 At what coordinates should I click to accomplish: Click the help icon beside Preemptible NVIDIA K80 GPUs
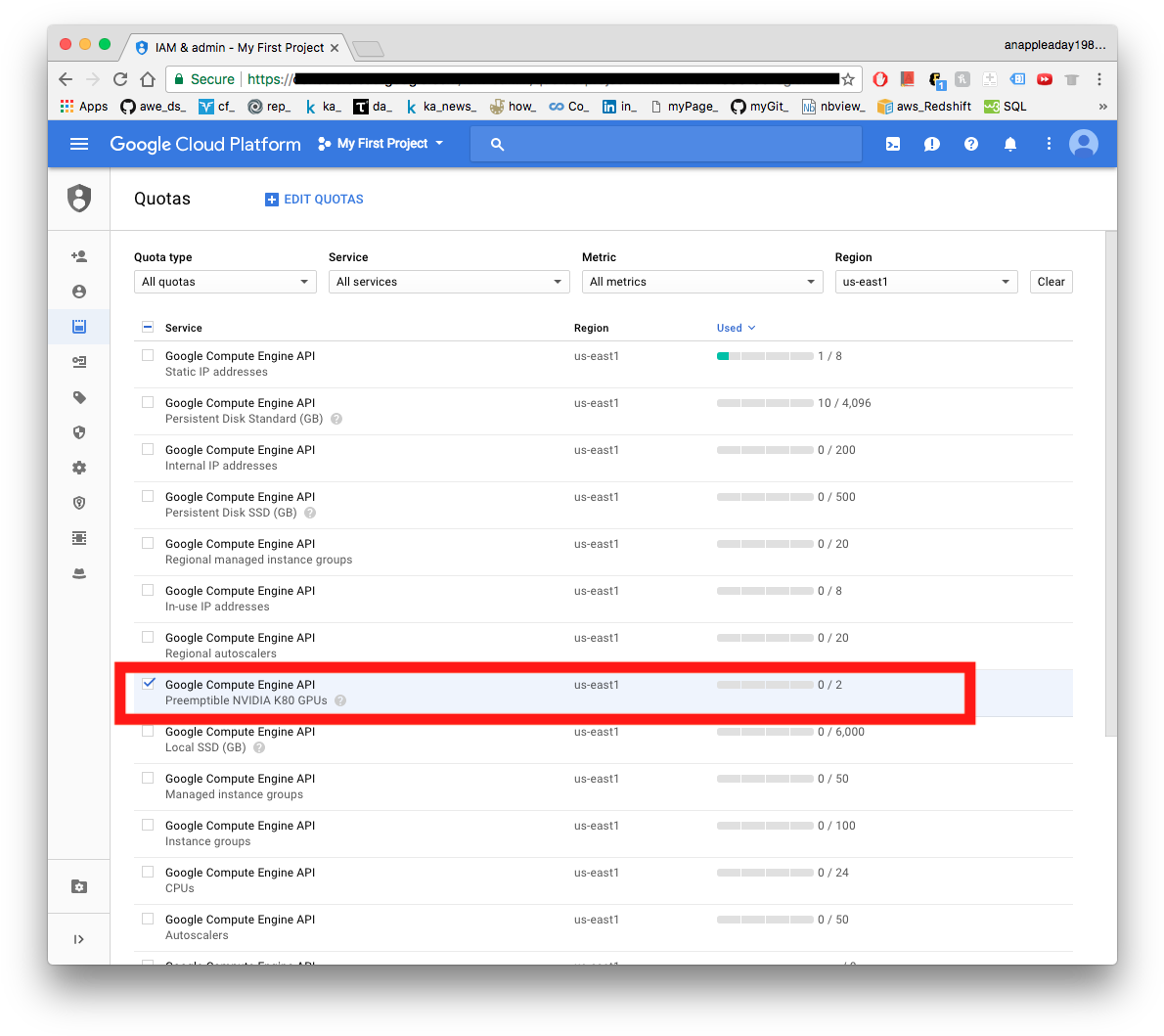coord(340,700)
